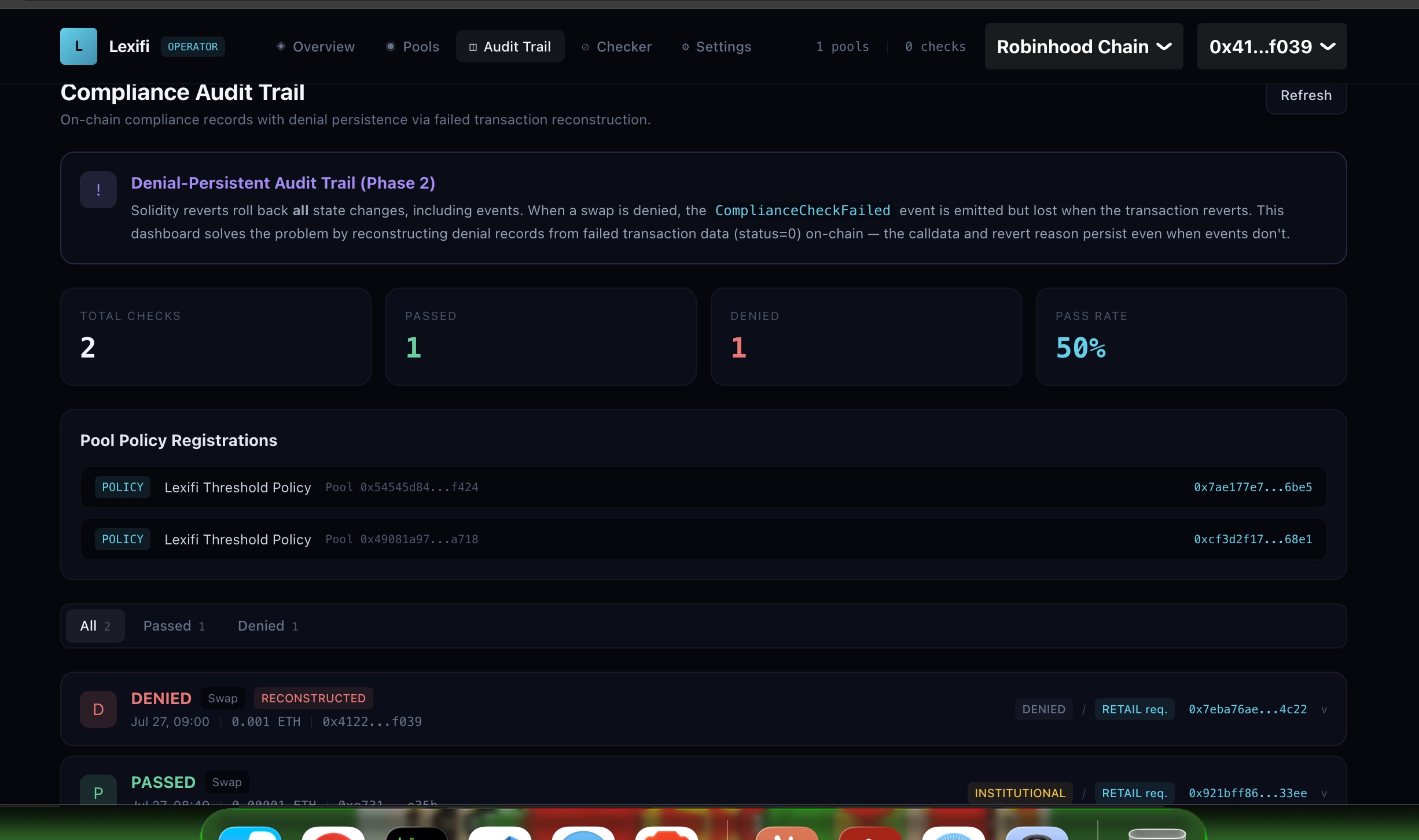Click RETAIL req. badge on passed record

[x=1135, y=793]
